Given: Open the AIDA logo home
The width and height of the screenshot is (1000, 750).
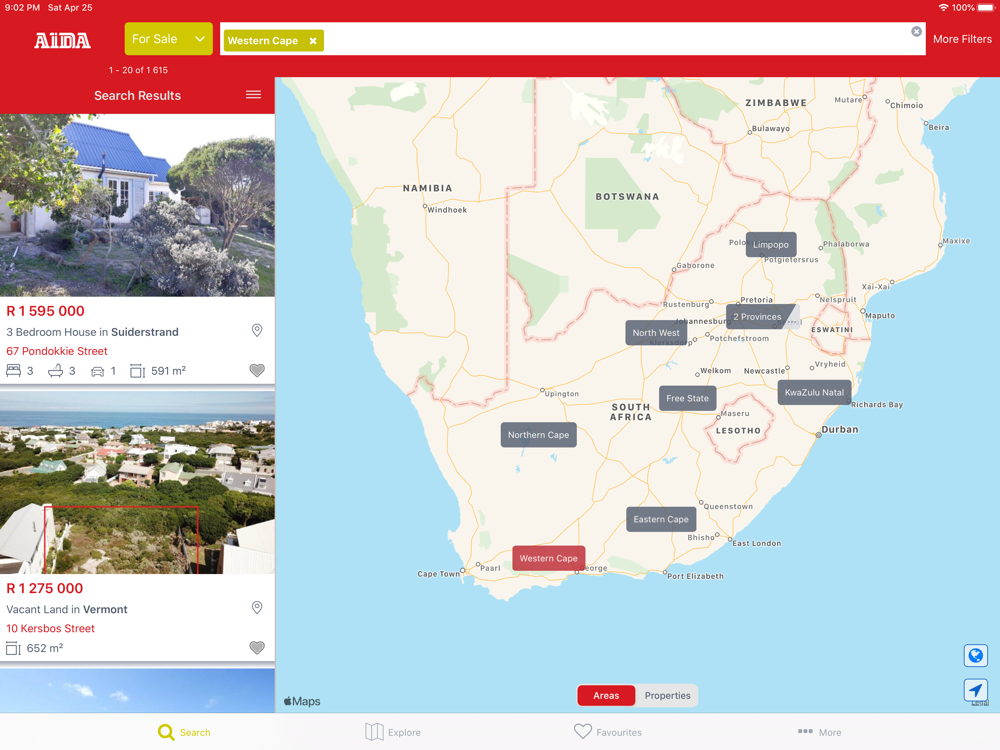Looking at the screenshot, I should [62, 41].
